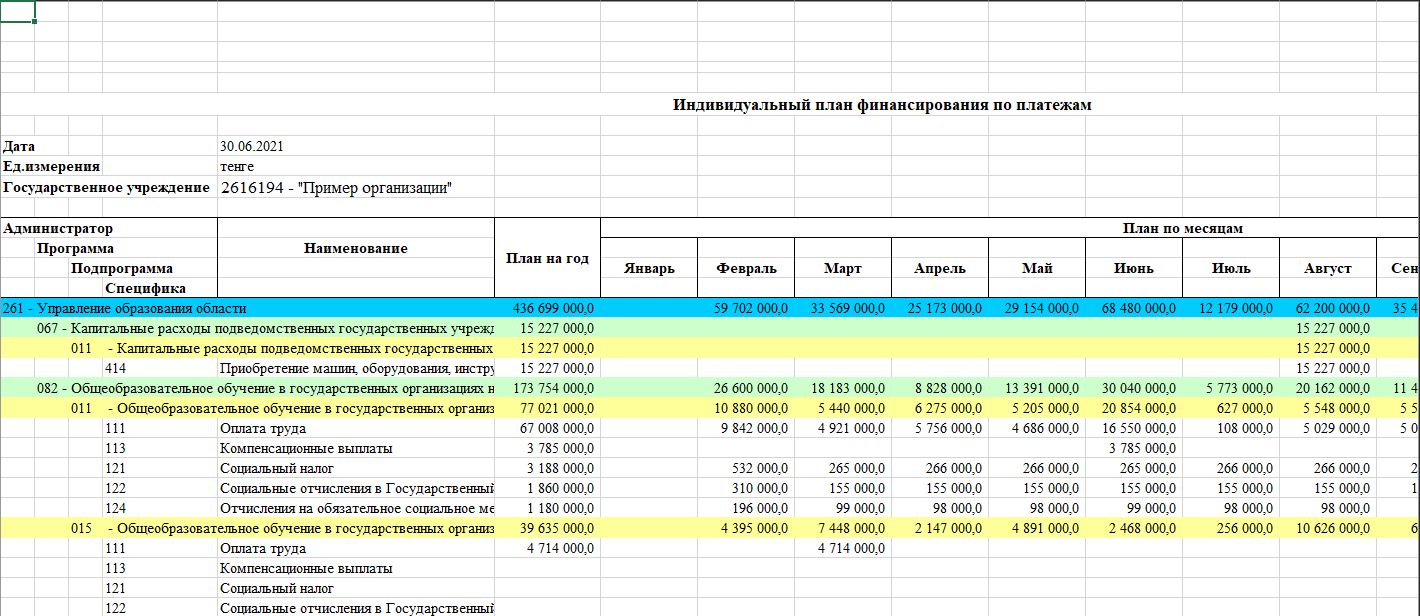Click the '082 - Общеобразовательное обучение' program row
The image size is (1420, 616).
265,388
